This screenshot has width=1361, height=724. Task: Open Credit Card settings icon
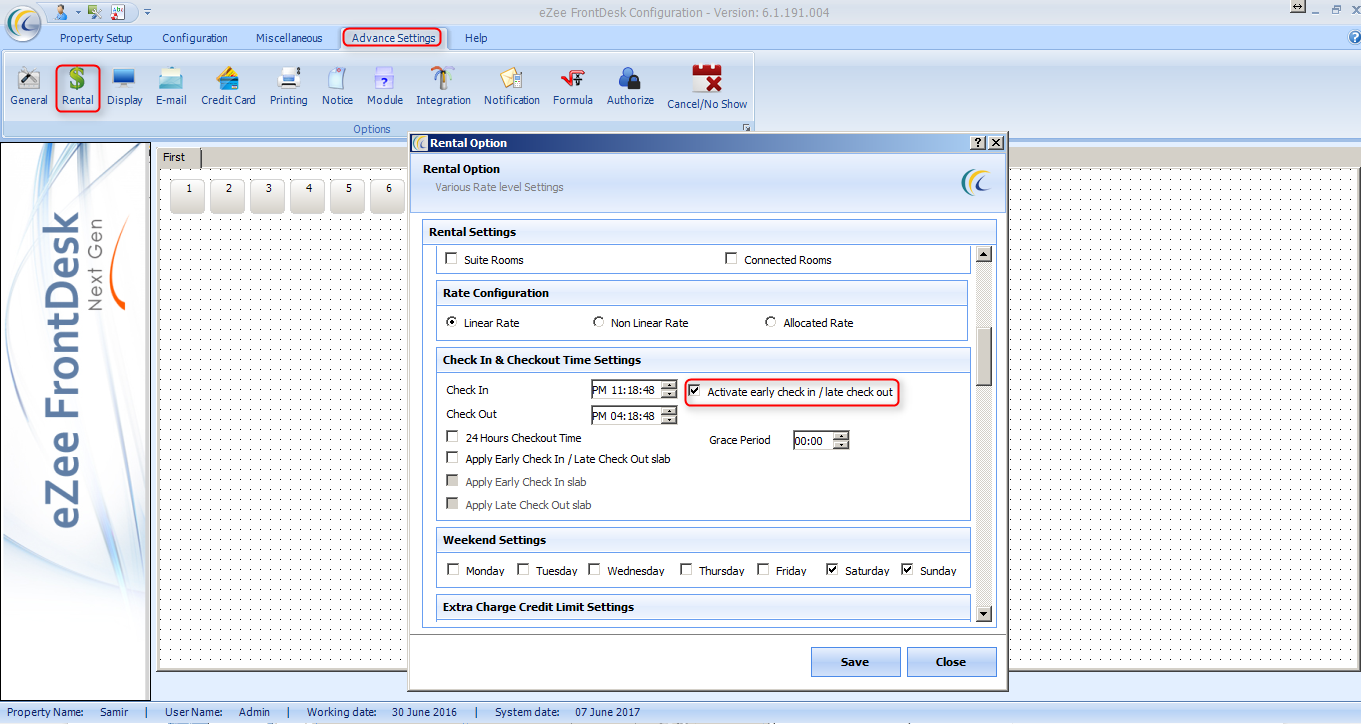(x=228, y=87)
